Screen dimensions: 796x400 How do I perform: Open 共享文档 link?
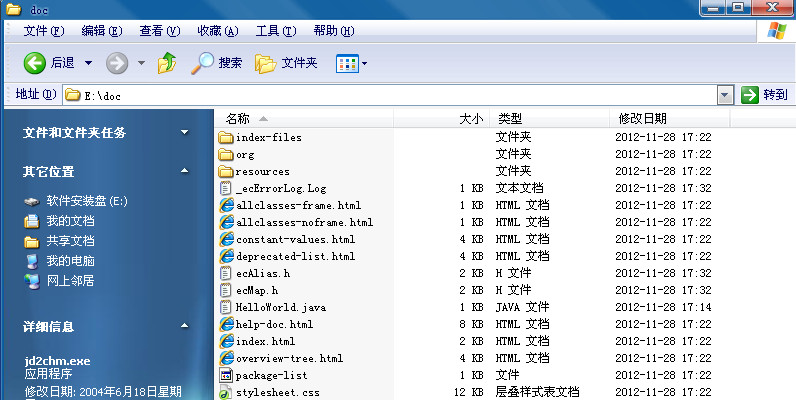click(70, 241)
